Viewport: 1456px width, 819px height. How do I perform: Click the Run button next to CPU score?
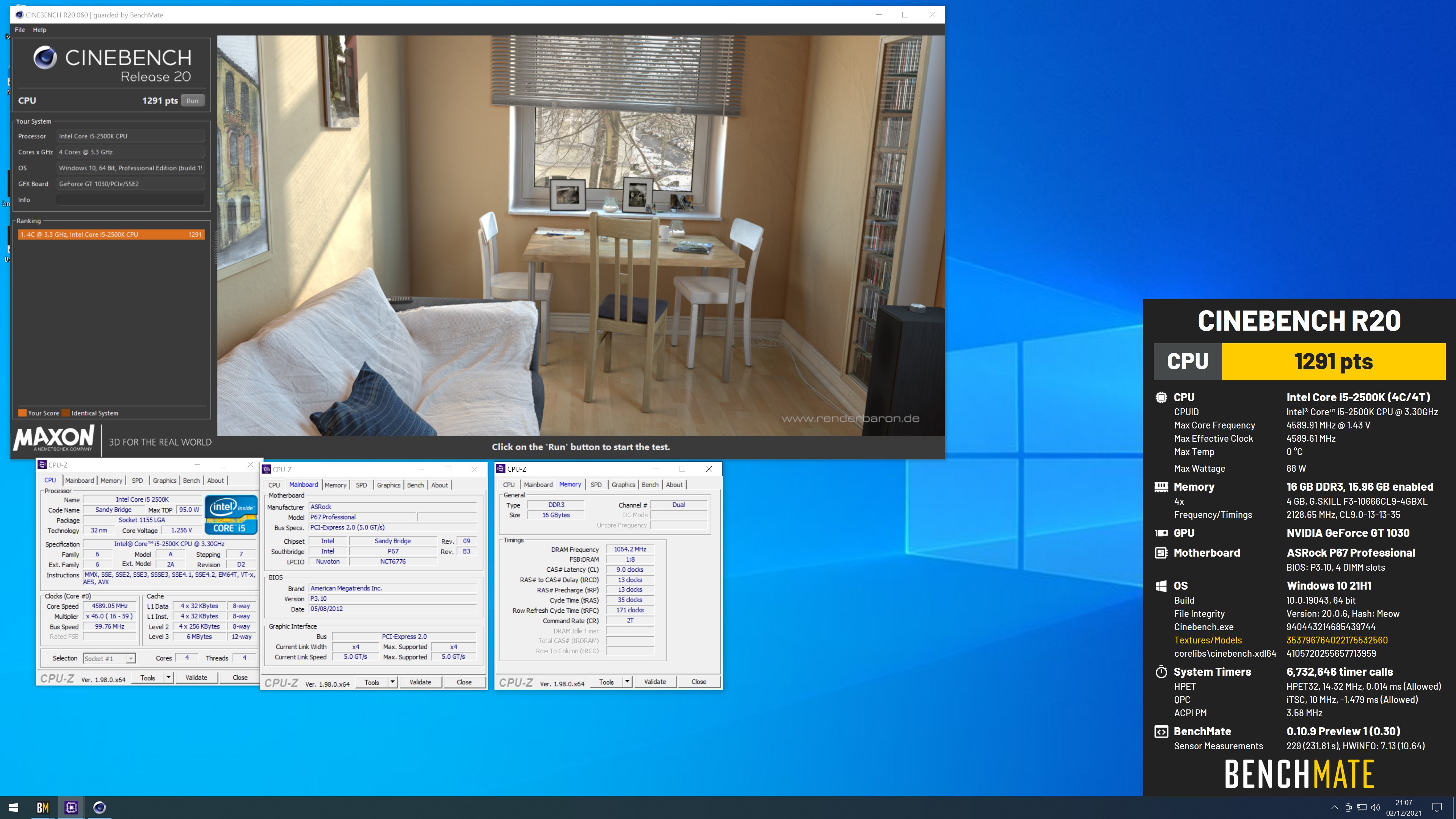coord(192,100)
